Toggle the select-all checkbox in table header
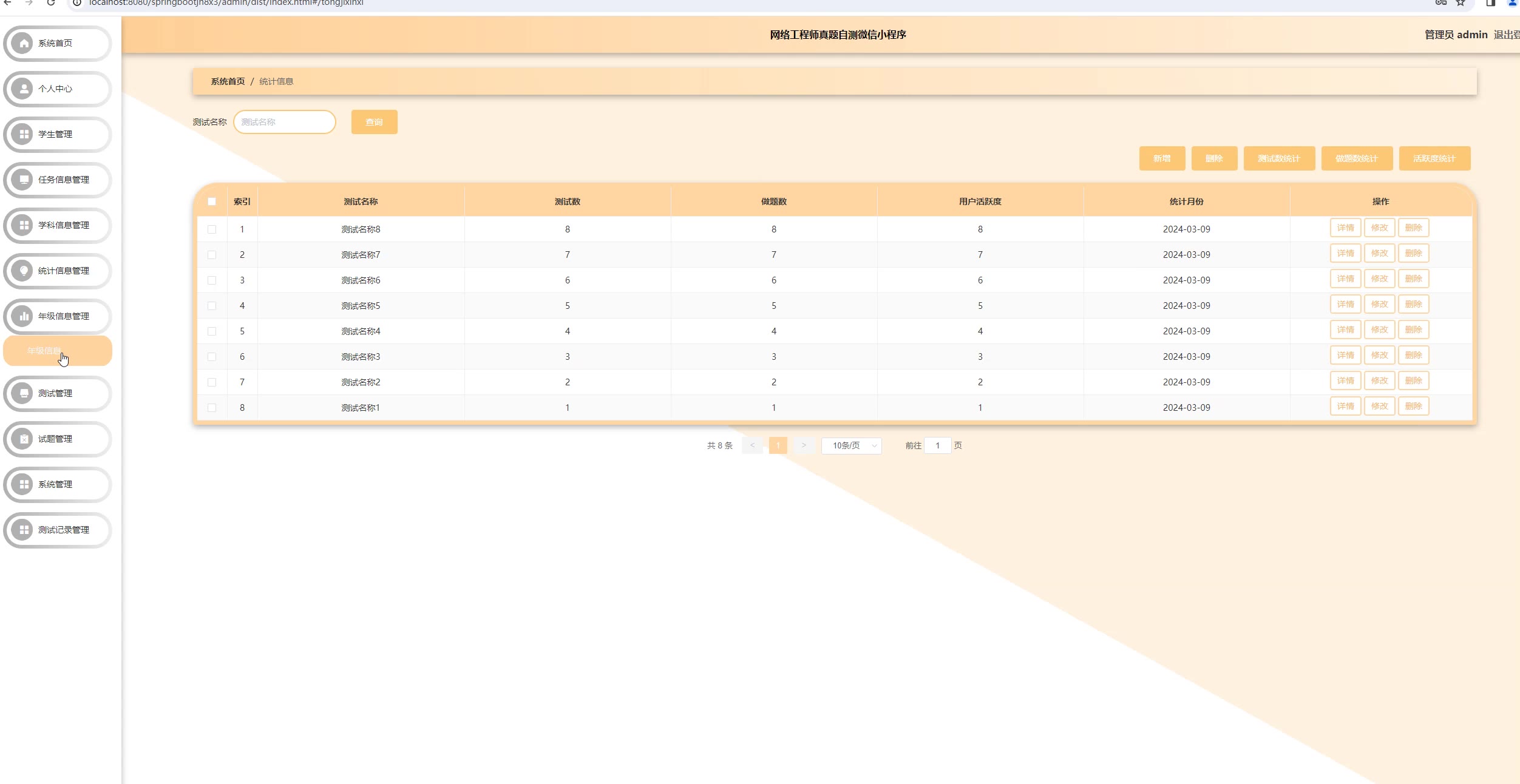The height and width of the screenshot is (784, 1520). coord(212,201)
